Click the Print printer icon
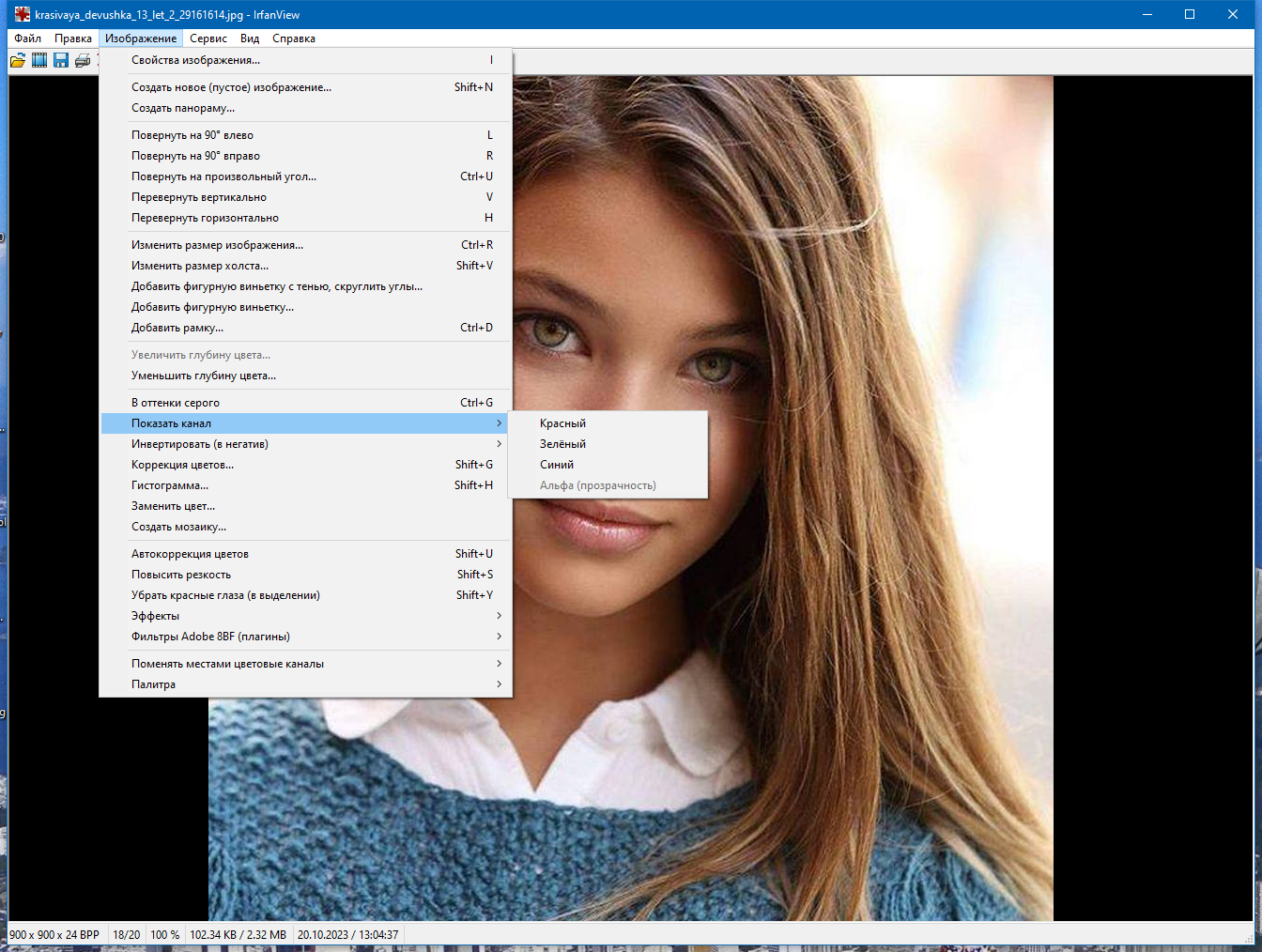This screenshot has height=952, width=1262. (83, 60)
